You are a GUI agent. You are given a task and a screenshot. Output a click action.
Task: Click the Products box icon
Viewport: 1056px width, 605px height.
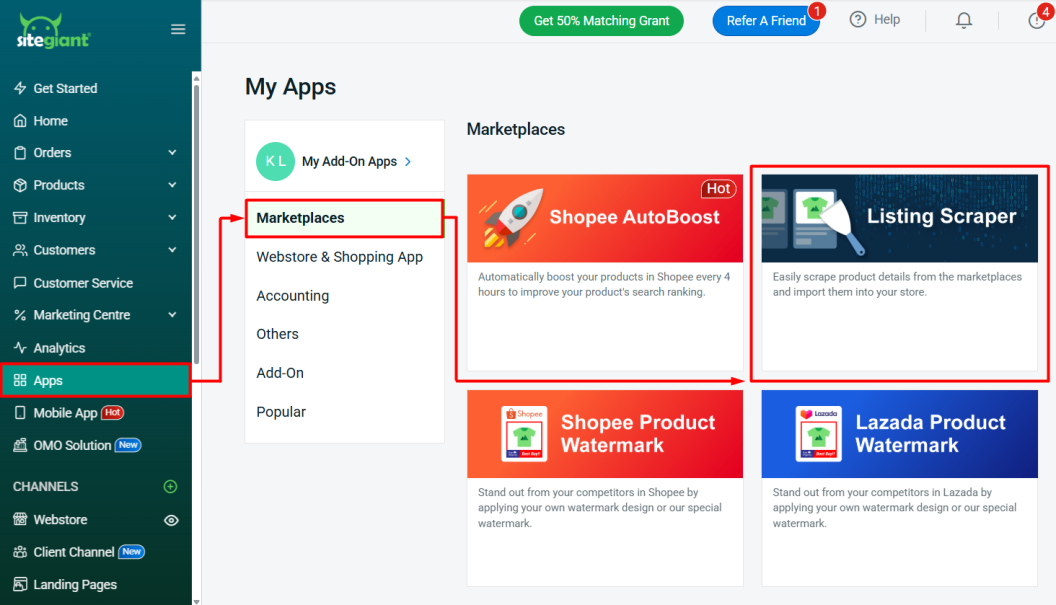(20, 185)
